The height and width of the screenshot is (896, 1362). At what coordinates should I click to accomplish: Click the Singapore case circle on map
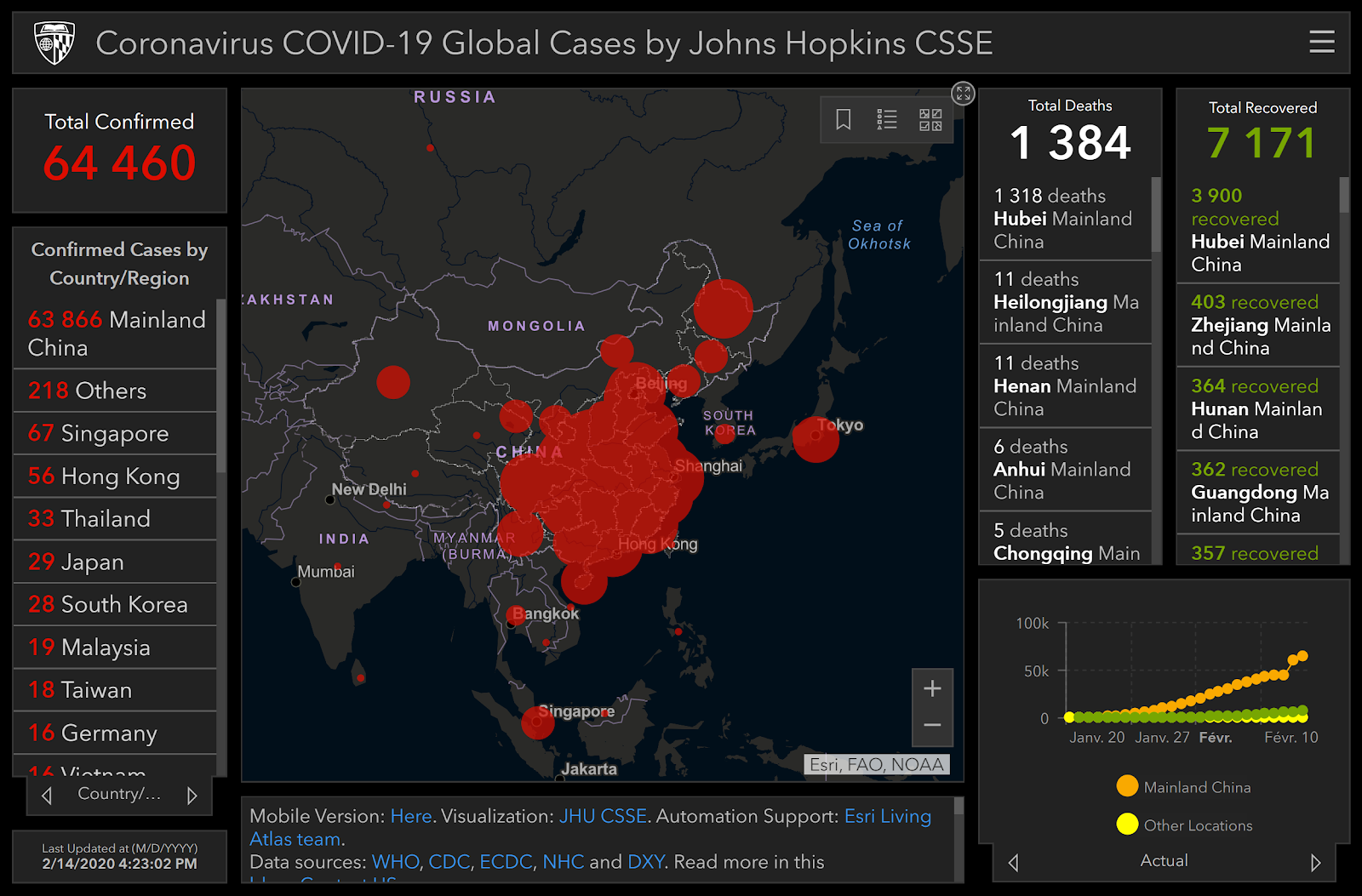coord(537,722)
